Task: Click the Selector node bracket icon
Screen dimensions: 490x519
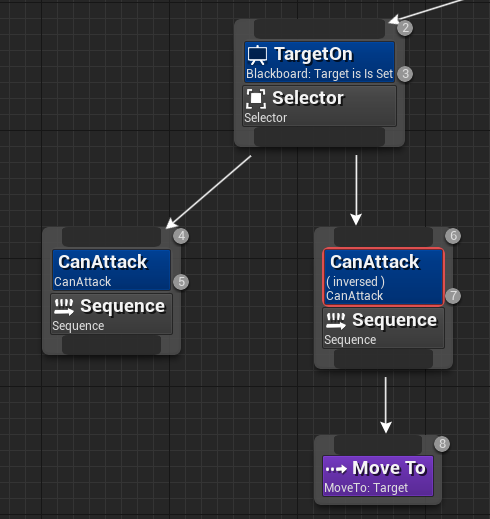Action: click(256, 98)
